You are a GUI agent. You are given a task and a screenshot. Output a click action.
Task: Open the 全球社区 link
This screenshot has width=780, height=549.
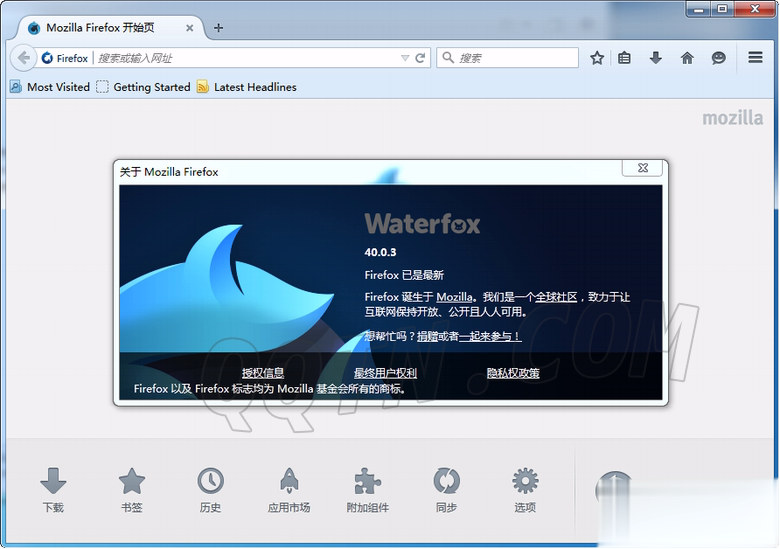(556, 297)
